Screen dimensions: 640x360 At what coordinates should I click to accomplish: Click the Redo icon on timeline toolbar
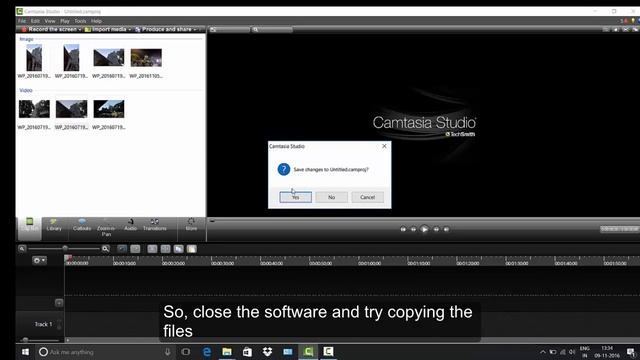[x=136, y=249]
